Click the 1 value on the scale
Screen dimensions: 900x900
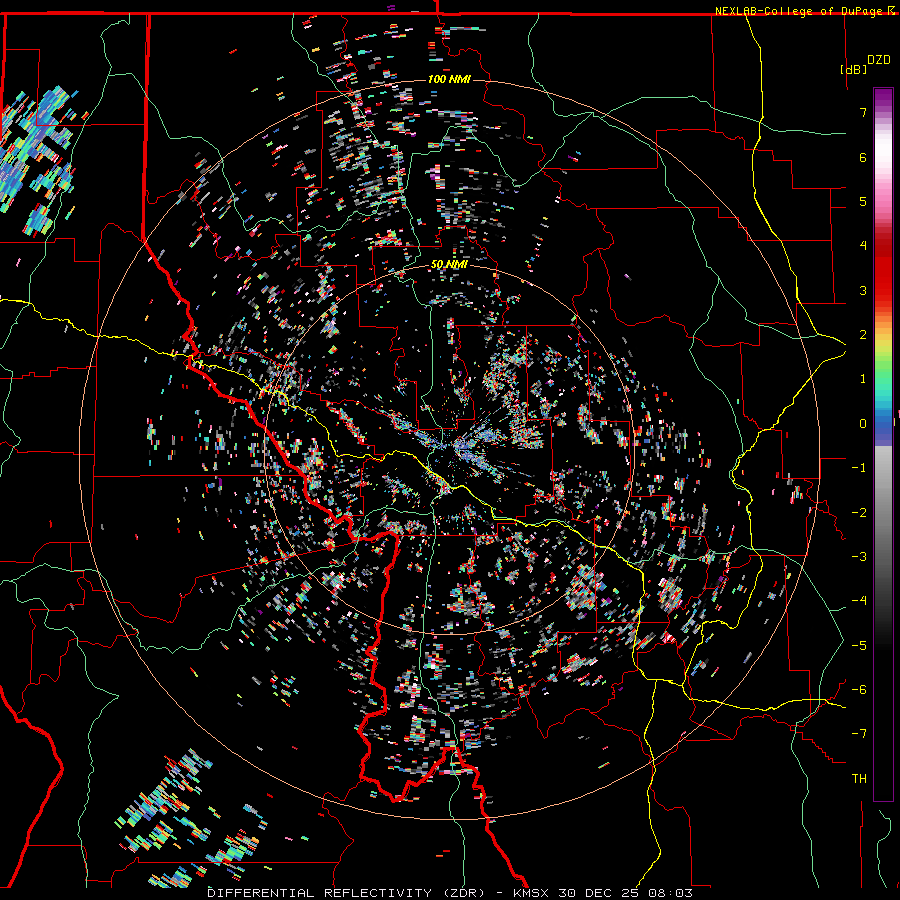pyautogui.click(x=863, y=379)
